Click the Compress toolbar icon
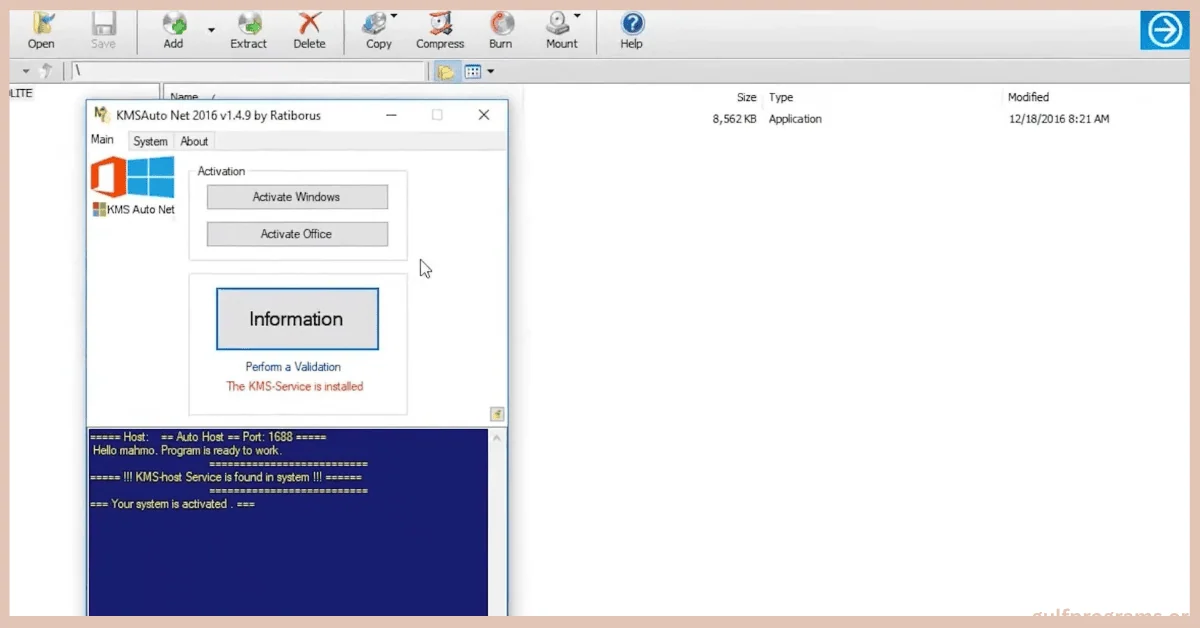The height and width of the screenshot is (628, 1200). 440,28
